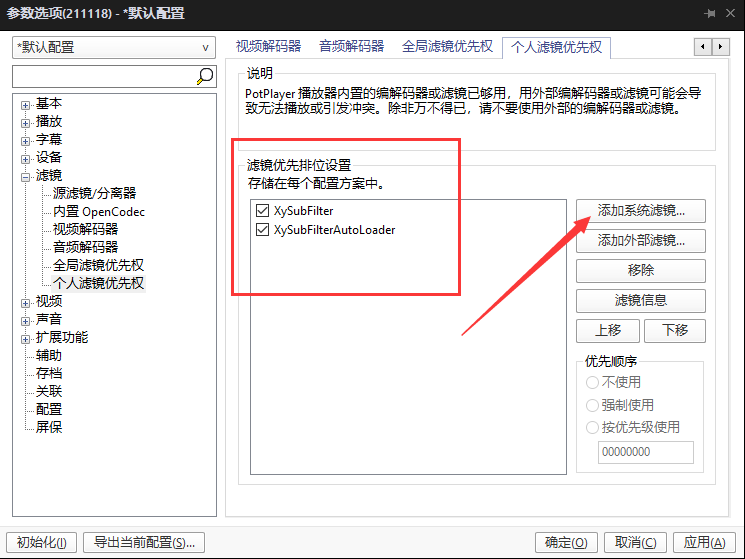The width and height of the screenshot is (745, 559).
Task: Select 全局滤镜优先权 in the tree
Action: [98, 265]
